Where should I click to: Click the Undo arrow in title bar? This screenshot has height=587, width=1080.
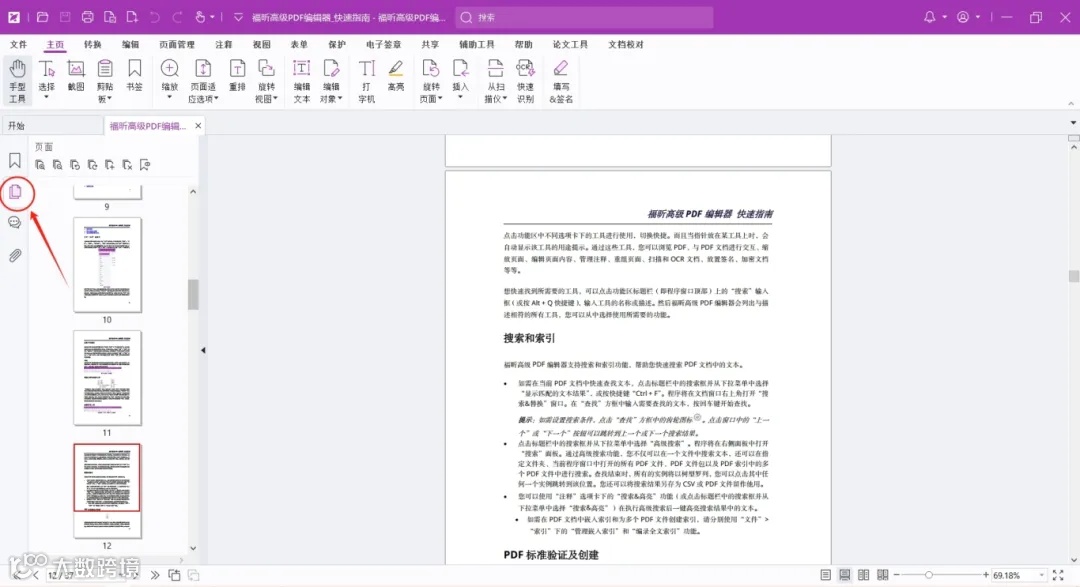pyautogui.click(x=154, y=17)
